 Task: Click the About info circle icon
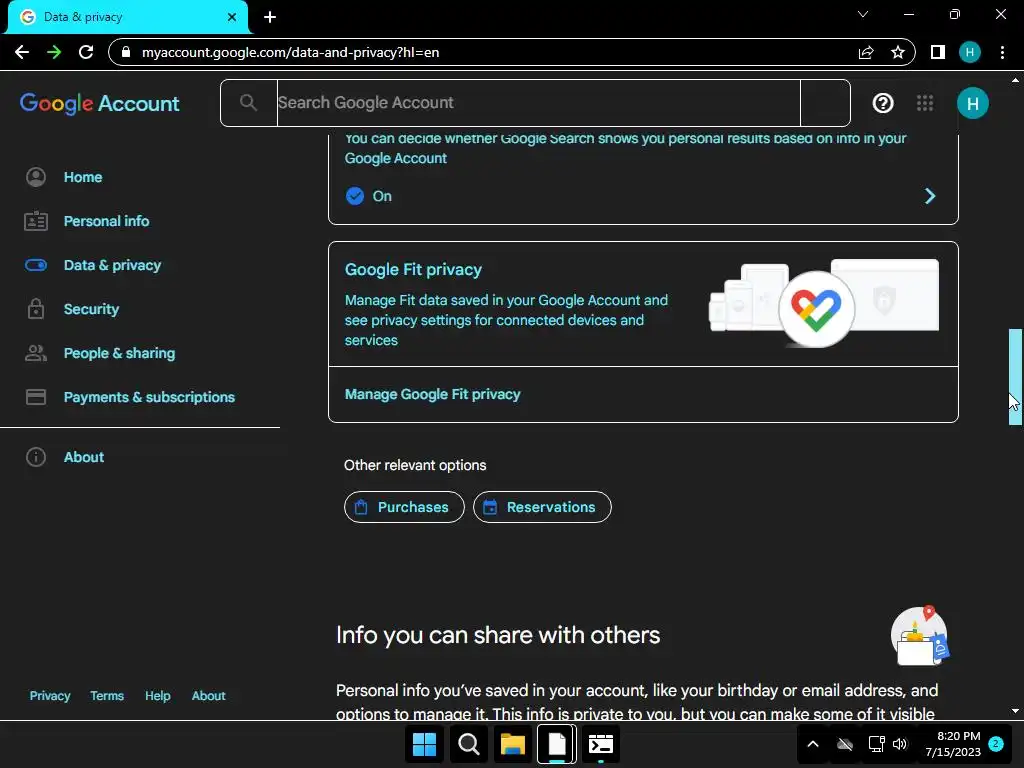pyautogui.click(x=36, y=457)
